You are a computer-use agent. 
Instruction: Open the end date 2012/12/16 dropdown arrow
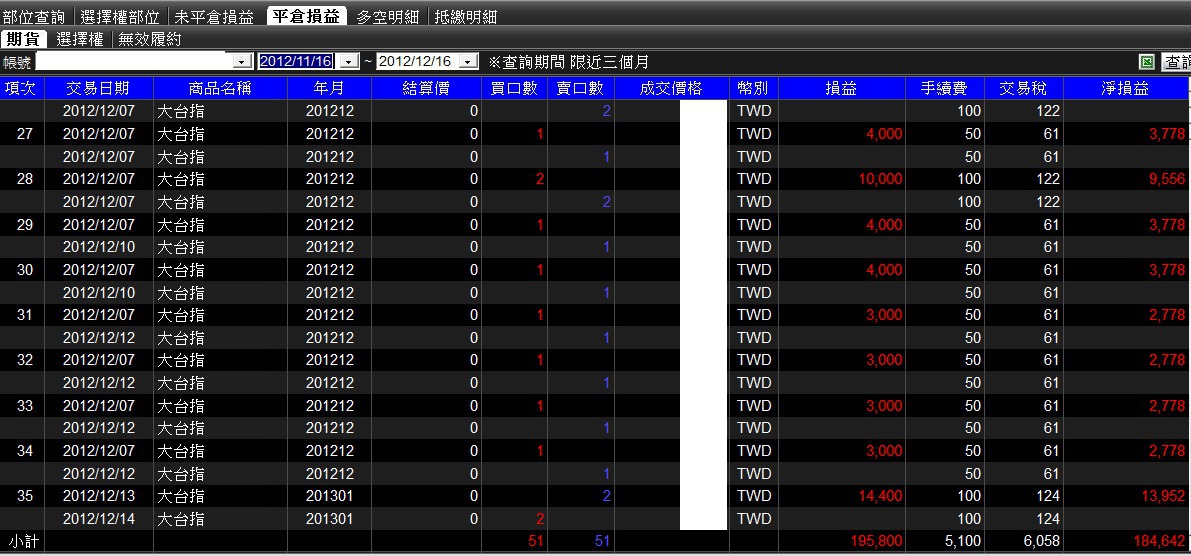click(x=469, y=62)
